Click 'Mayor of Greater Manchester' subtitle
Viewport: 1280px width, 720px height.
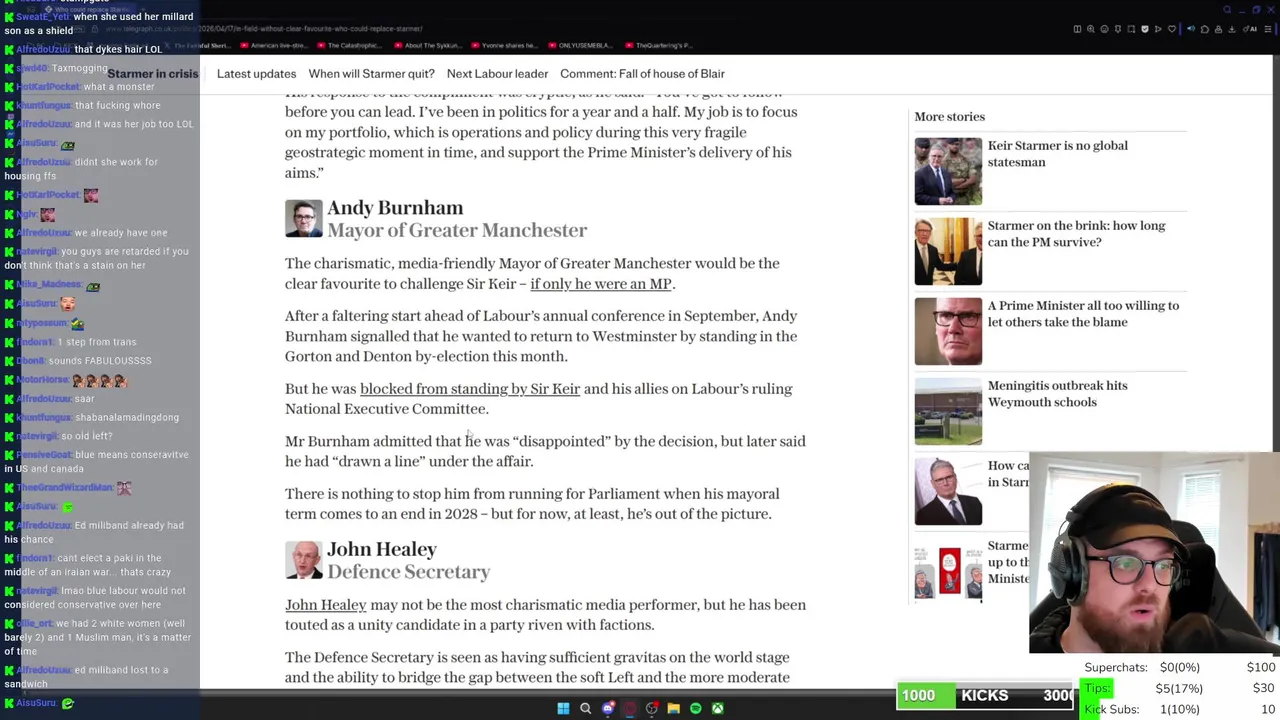457,231
